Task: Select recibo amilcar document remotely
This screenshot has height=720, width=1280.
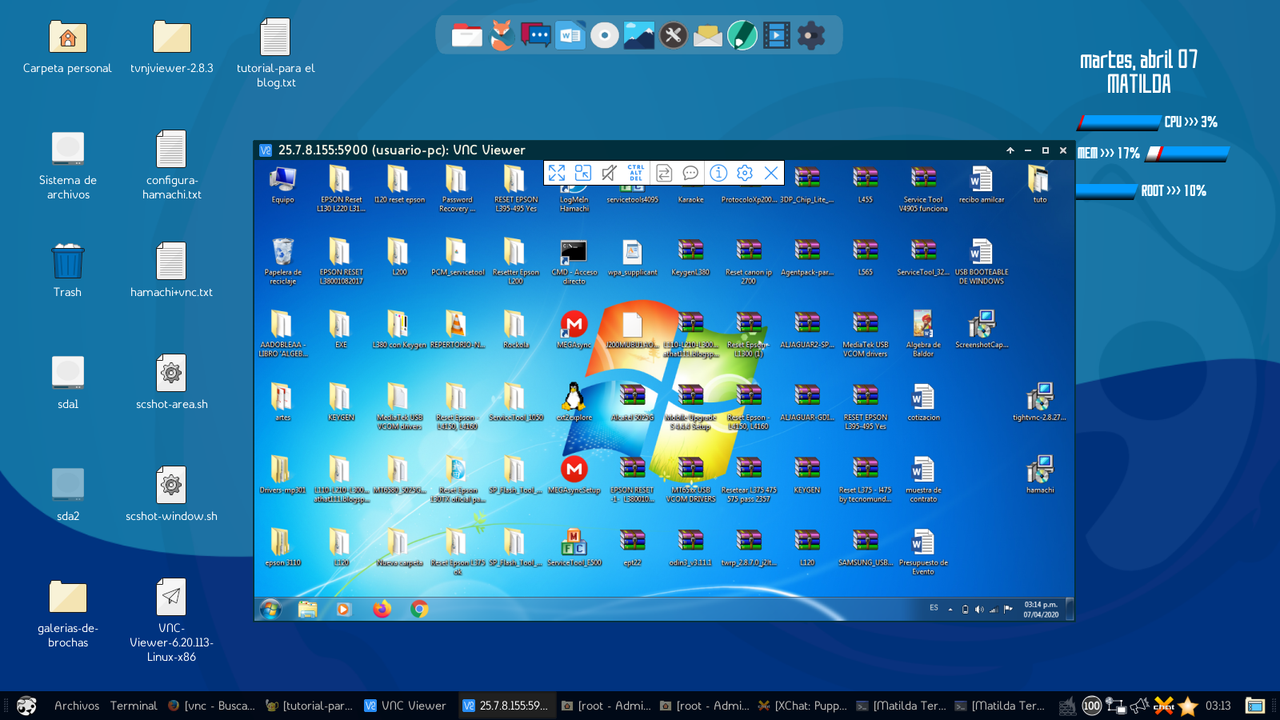Action: (981, 184)
